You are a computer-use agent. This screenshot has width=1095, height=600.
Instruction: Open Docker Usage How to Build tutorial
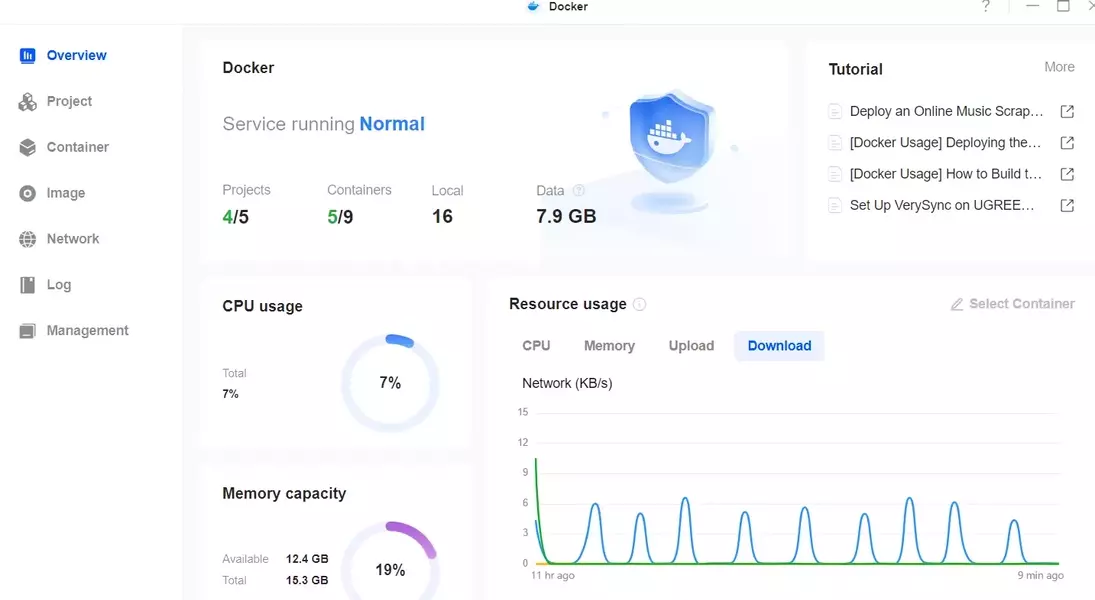[x=946, y=174]
